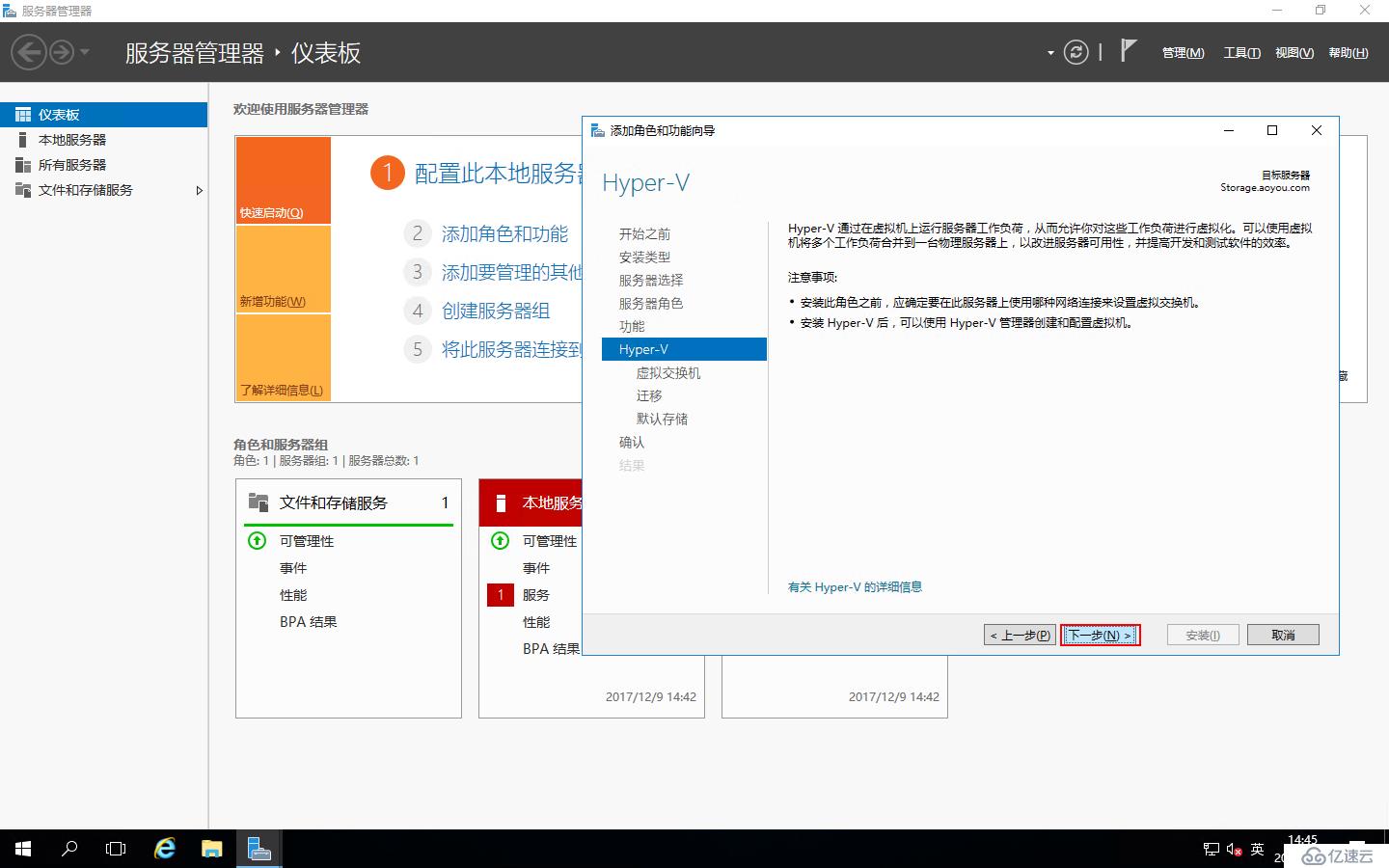This screenshot has height=868, width=1389.
Task: Click the 配置此本地服务器 link
Action: click(x=499, y=174)
